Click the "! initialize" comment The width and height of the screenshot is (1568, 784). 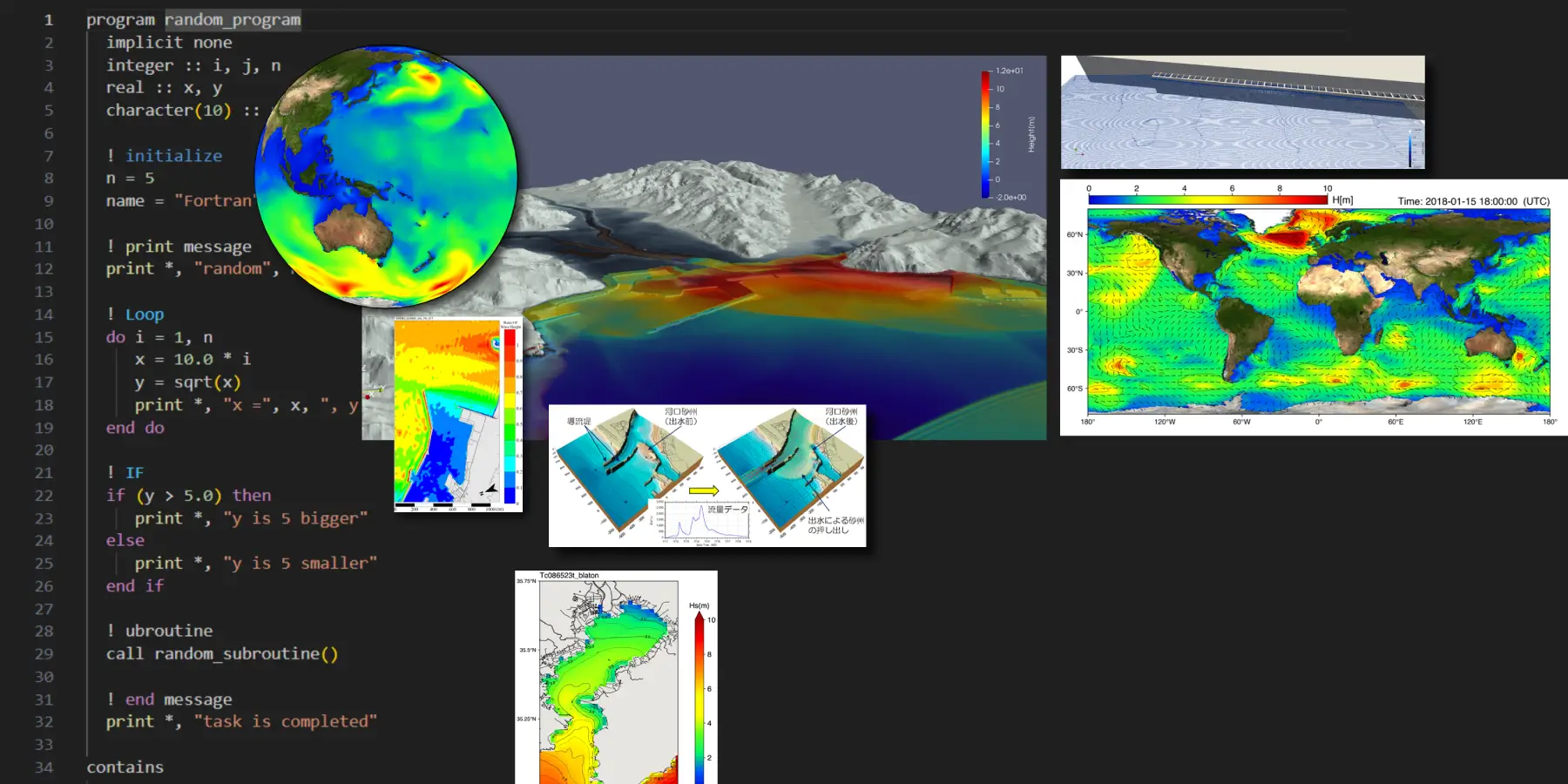pyautogui.click(x=164, y=156)
